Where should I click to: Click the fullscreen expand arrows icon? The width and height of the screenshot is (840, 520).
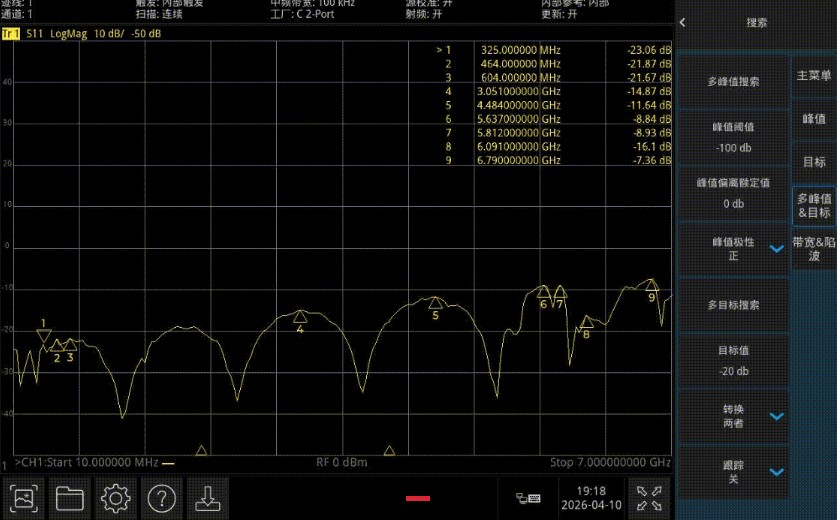tap(649, 498)
